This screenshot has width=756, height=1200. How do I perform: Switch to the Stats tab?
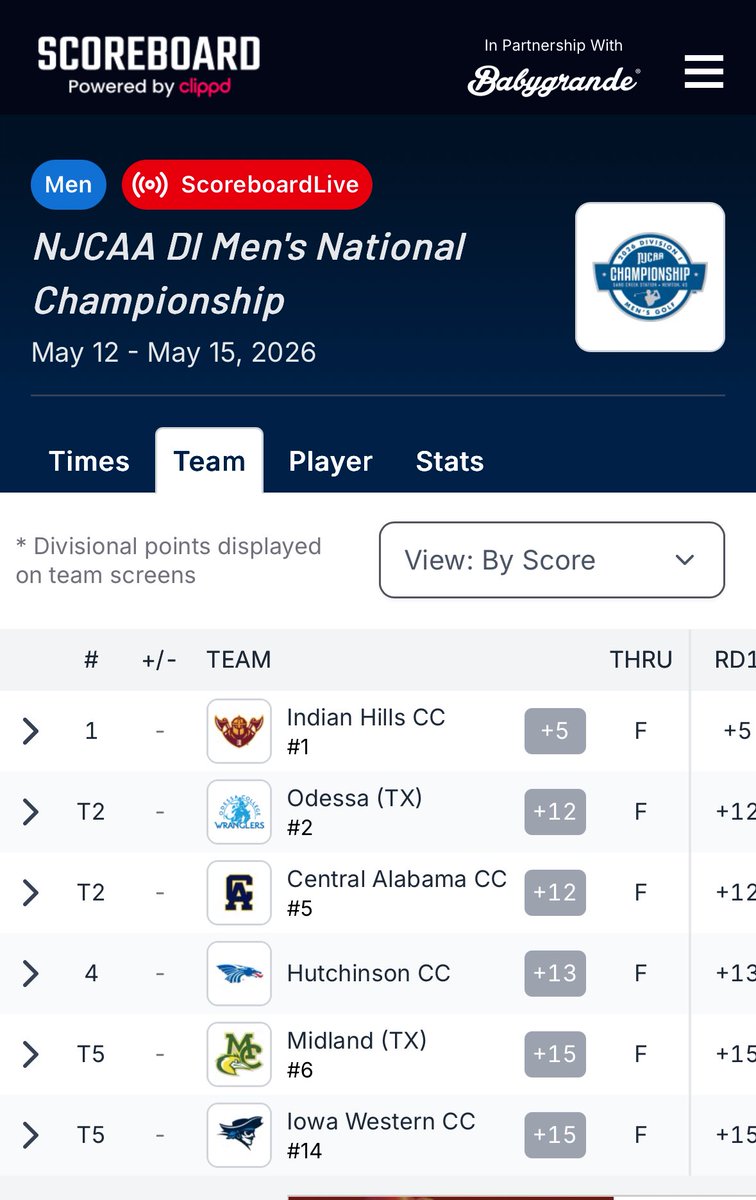[x=450, y=461]
